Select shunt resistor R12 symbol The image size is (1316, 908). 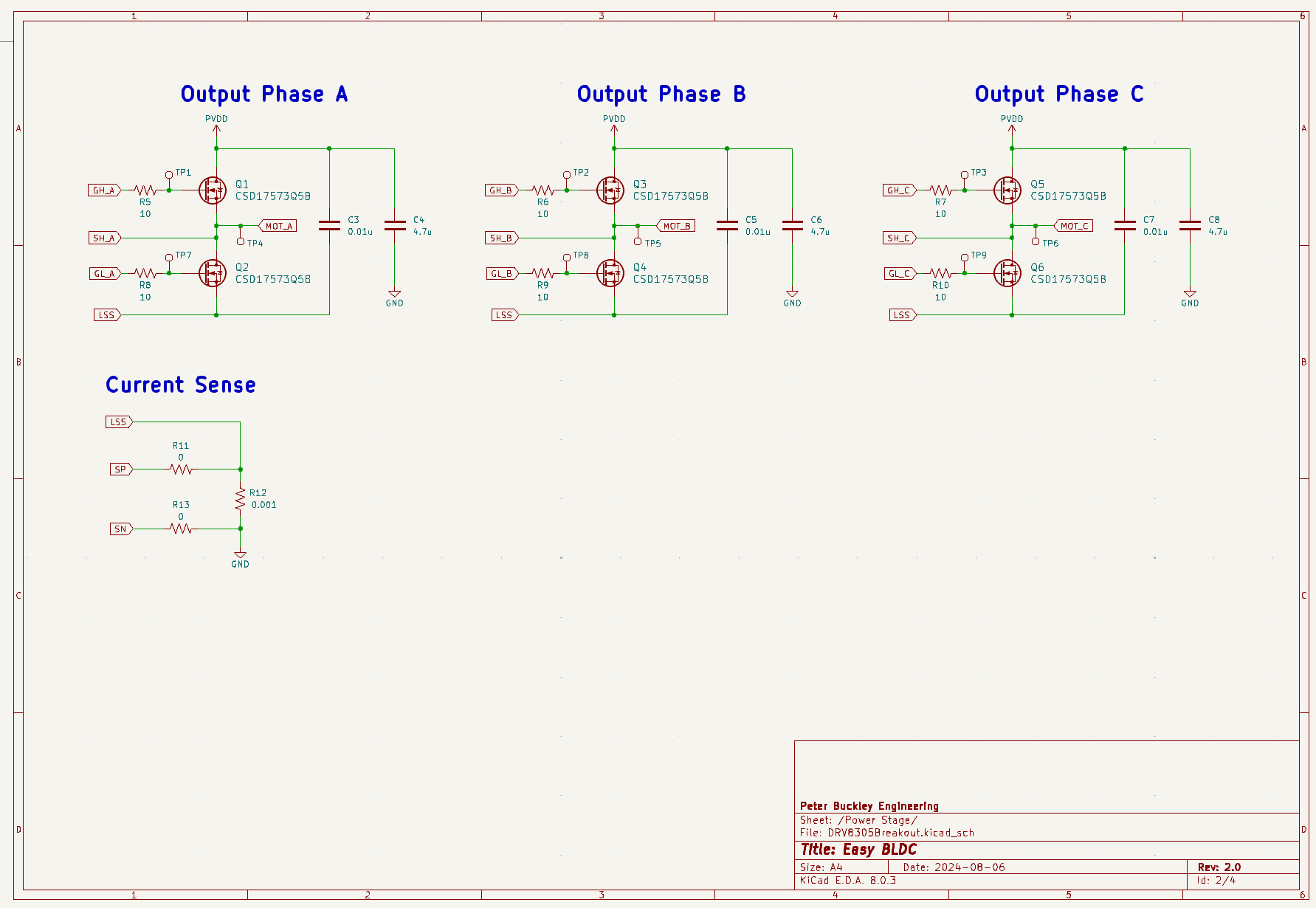(x=240, y=499)
